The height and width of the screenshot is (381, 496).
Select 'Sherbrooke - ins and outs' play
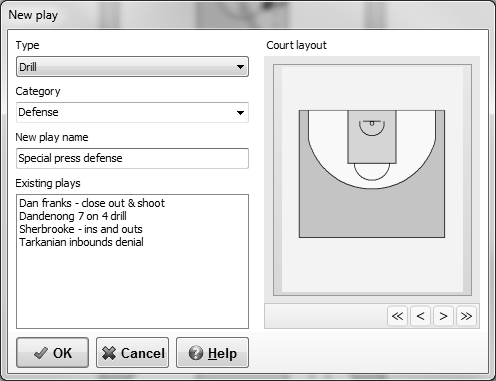81,229
